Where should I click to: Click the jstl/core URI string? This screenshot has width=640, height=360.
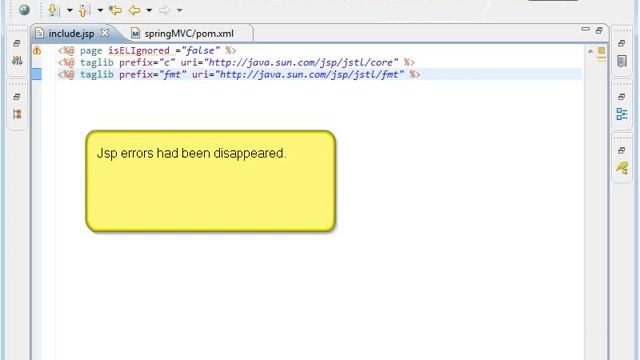pyautogui.click(x=301, y=62)
